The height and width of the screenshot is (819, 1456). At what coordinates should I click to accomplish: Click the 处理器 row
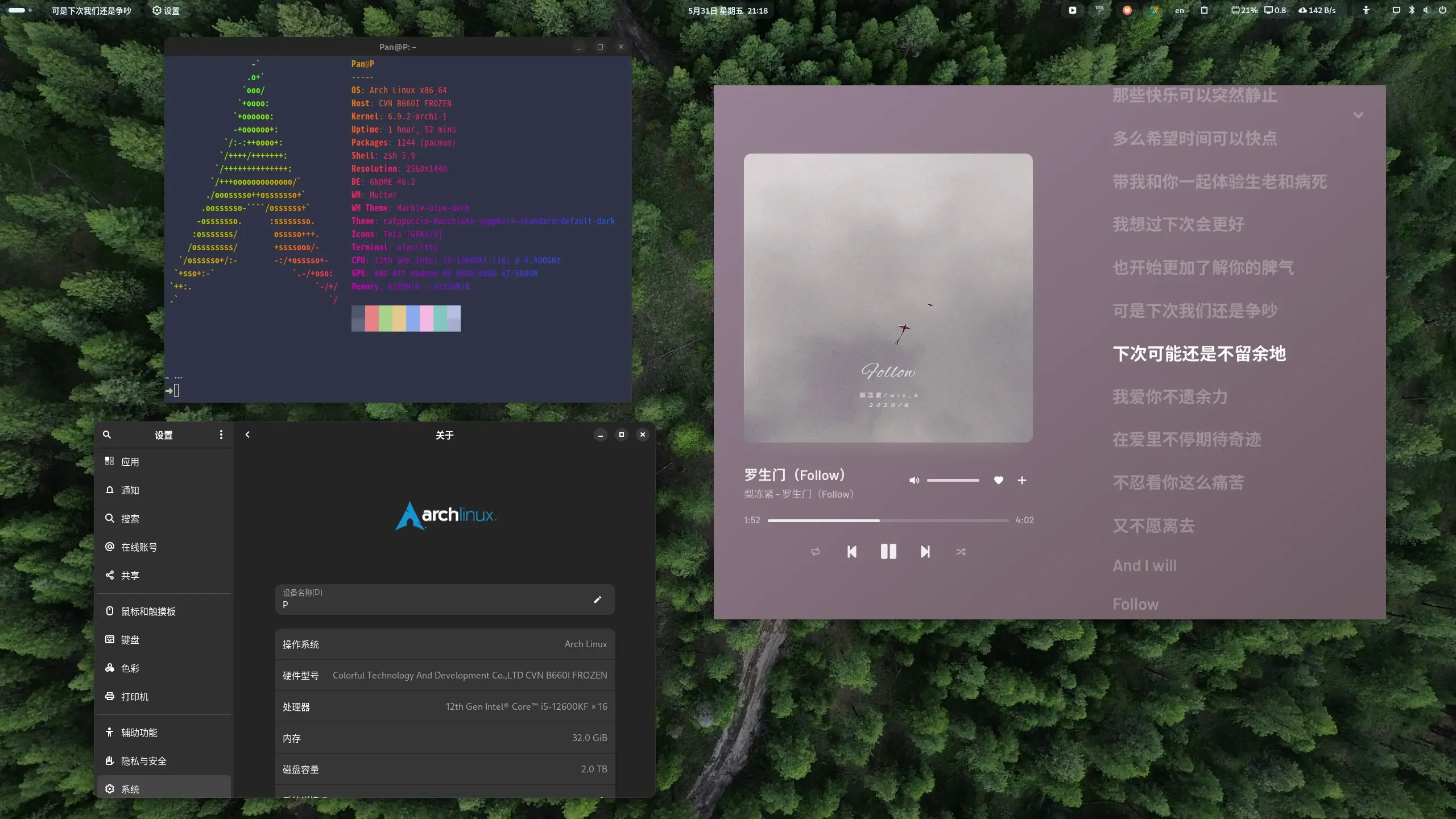pos(445,706)
